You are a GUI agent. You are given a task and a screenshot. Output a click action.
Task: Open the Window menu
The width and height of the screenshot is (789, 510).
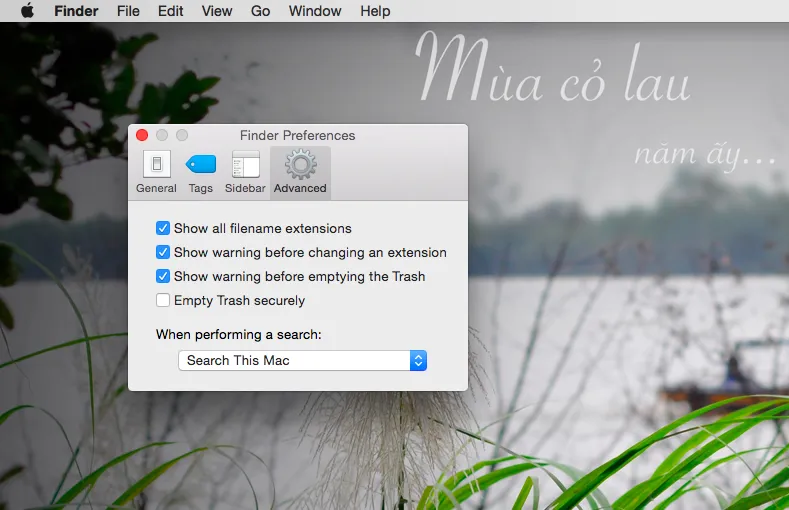point(313,11)
